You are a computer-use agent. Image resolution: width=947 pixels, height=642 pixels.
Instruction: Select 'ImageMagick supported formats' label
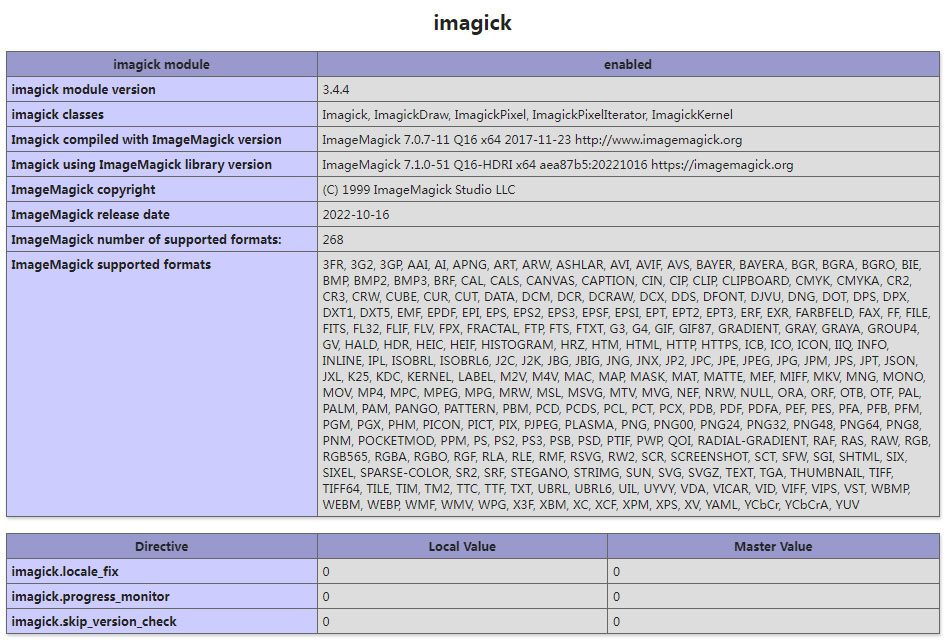tap(111, 265)
